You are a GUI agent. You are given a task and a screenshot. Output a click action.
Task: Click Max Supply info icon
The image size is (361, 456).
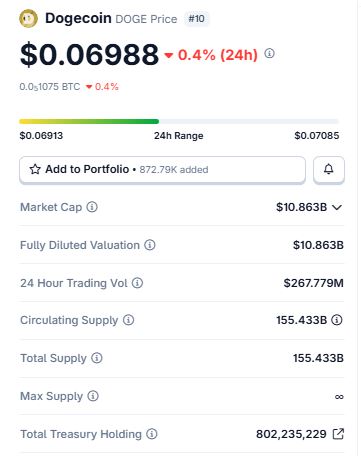[93, 396]
